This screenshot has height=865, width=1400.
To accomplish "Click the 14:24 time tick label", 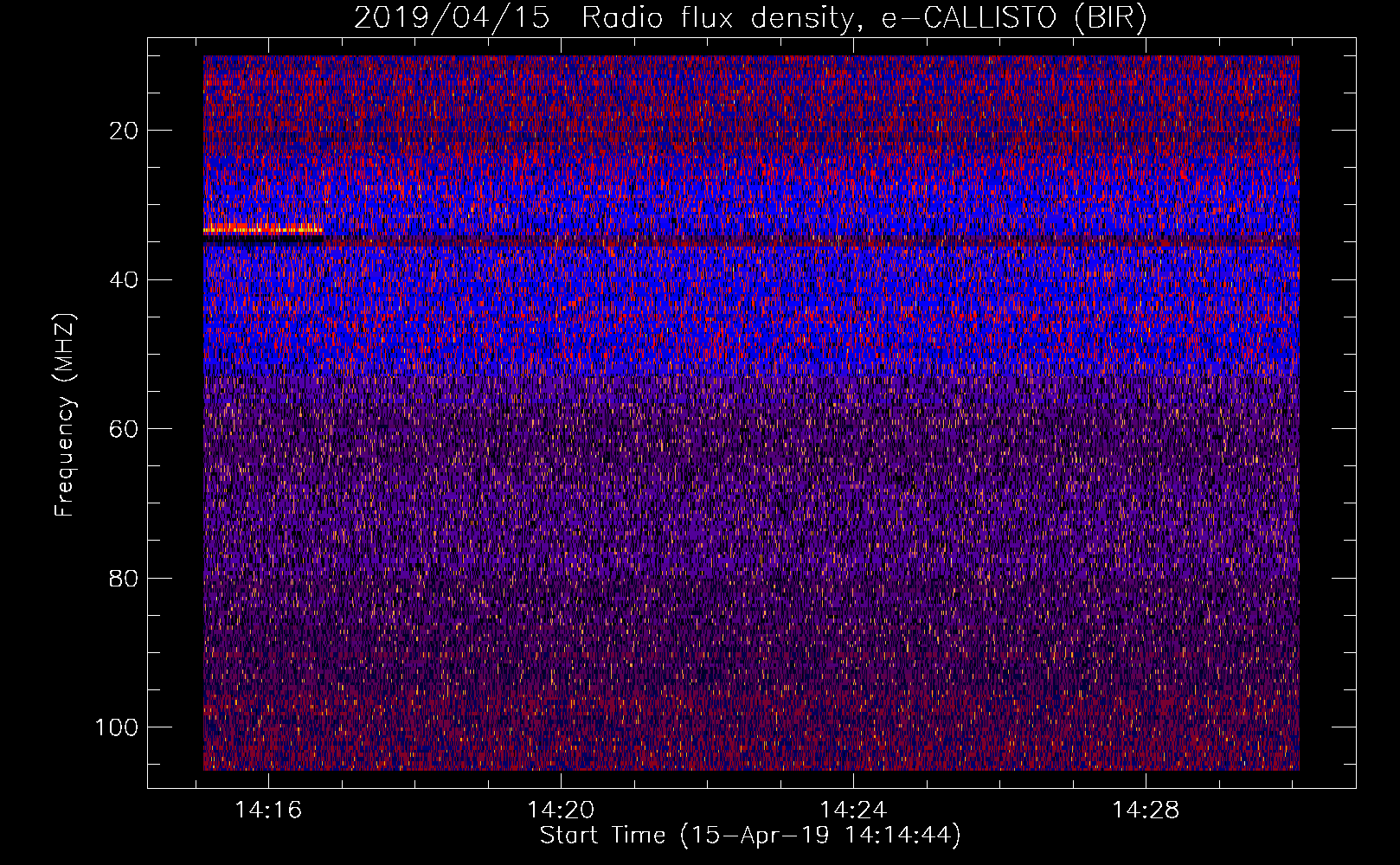I will 853,811.
